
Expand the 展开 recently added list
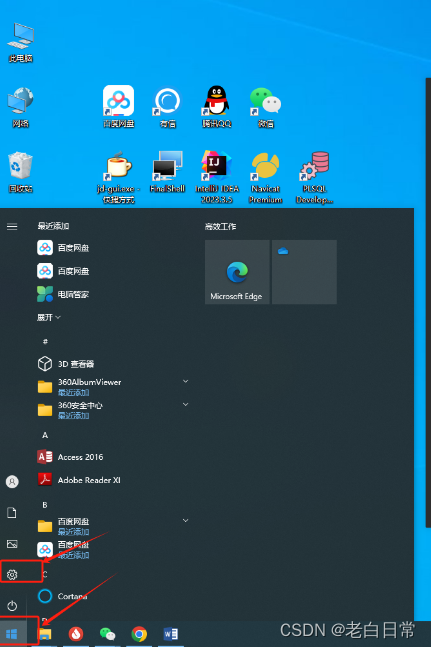(x=49, y=317)
